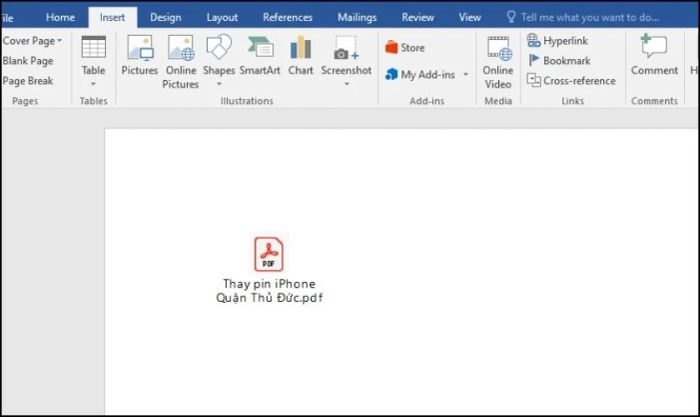
Task: Select the embedded PDF file icon
Action: coord(269,254)
